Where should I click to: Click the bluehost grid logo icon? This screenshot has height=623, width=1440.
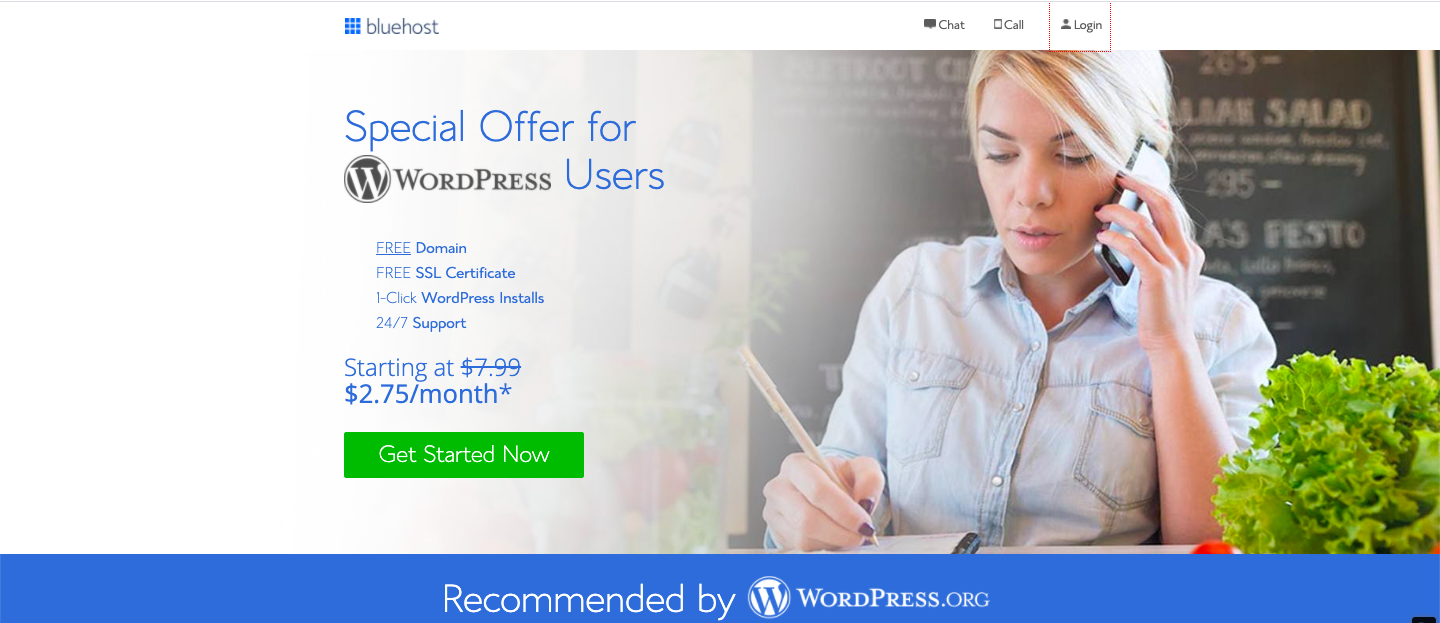pos(352,26)
